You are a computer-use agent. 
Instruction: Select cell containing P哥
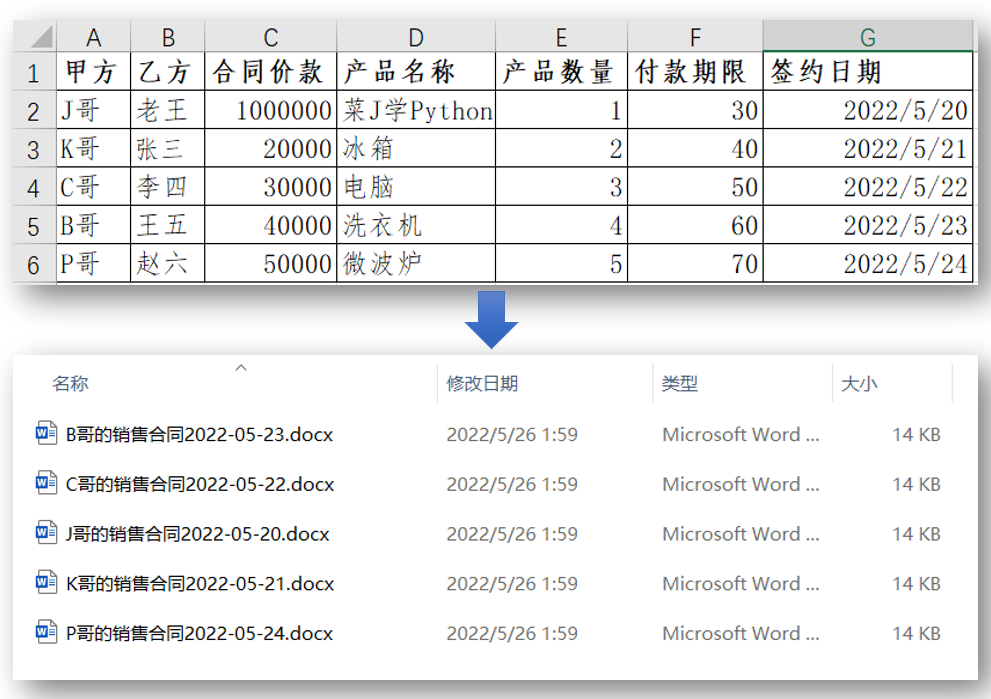[94, 264]
